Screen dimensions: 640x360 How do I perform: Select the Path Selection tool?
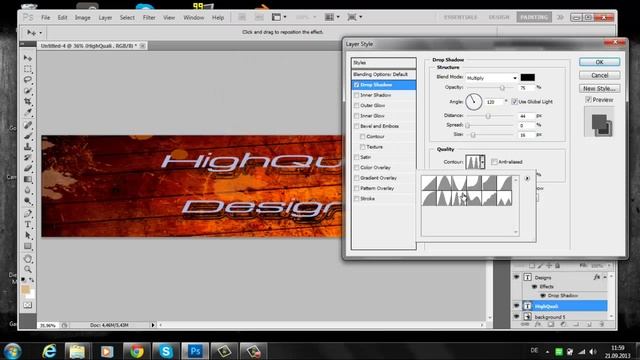[x=28, y=235]
